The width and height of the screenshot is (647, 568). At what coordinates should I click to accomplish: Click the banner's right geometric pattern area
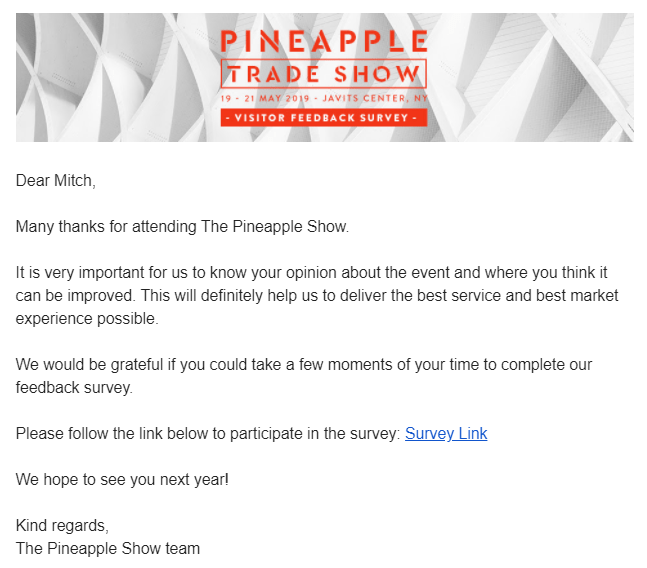point(531,78)
